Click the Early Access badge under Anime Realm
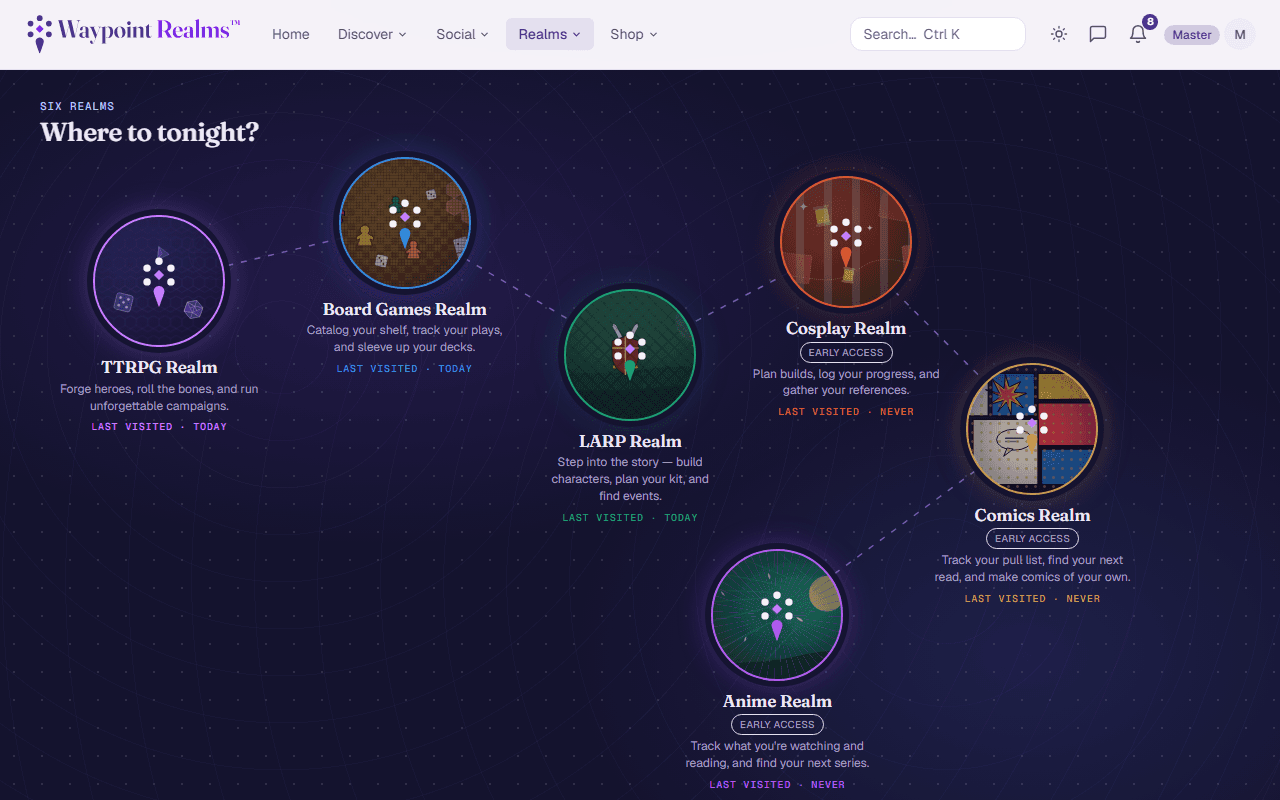The width and height of the screenshot is (1280, 800). point(777,724)
